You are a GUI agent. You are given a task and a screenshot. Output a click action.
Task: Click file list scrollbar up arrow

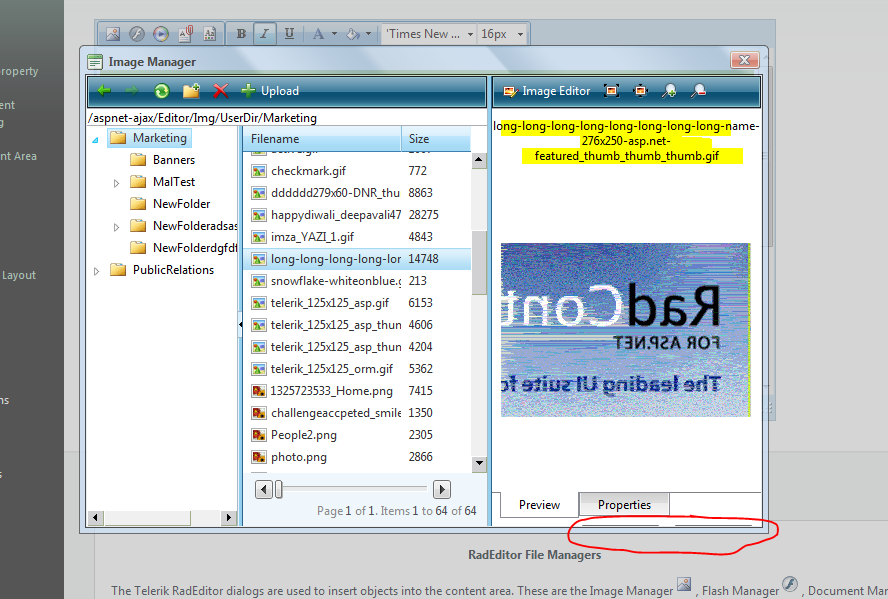[x=479, y=160]
